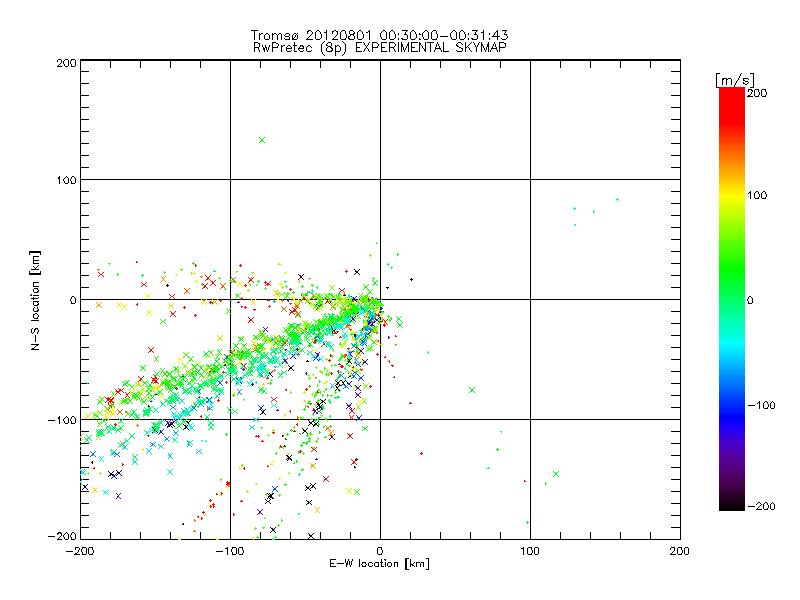Click the '-100' tick label on the E-W axis
The height and width of the screenshot is (600, 800).
[x=230, y=551]
